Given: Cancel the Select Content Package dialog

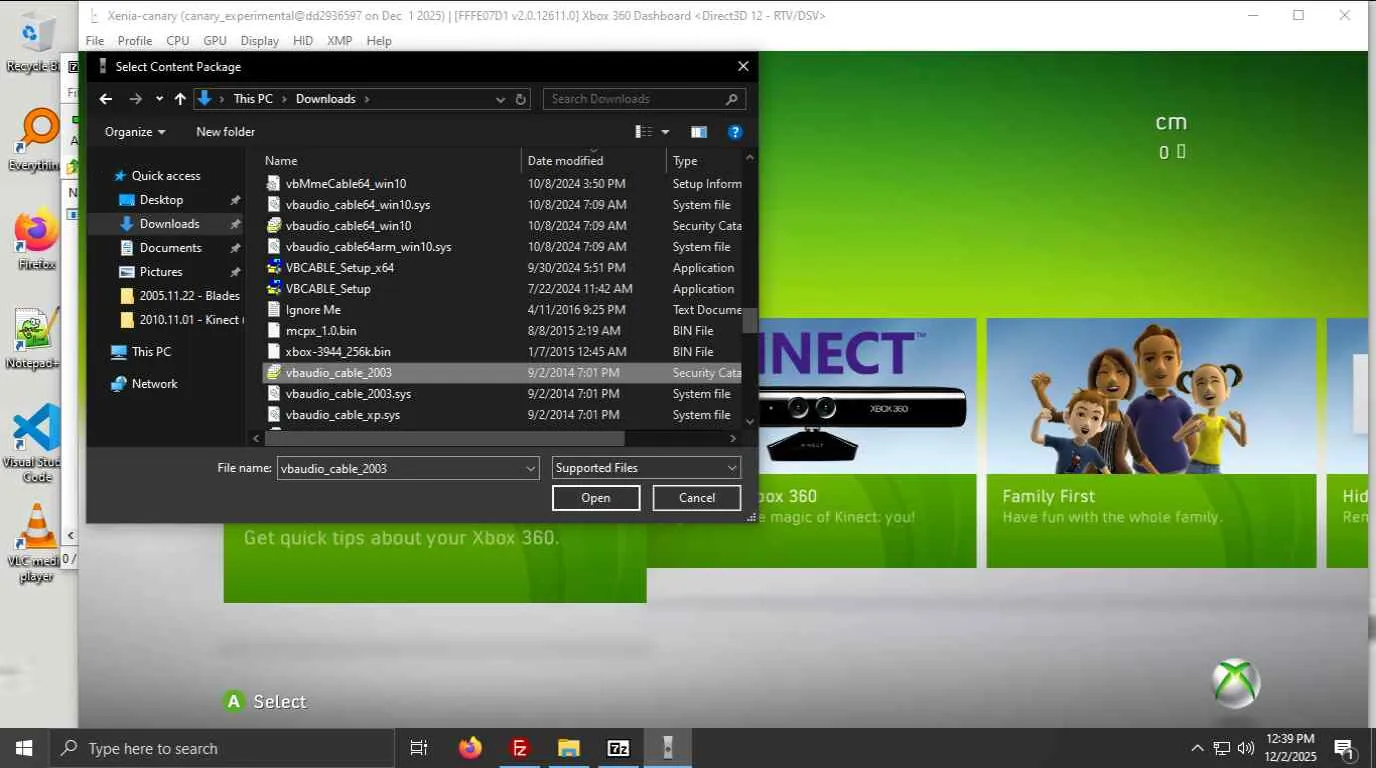Looking at the screenshot, I should [x=697, y=498].
